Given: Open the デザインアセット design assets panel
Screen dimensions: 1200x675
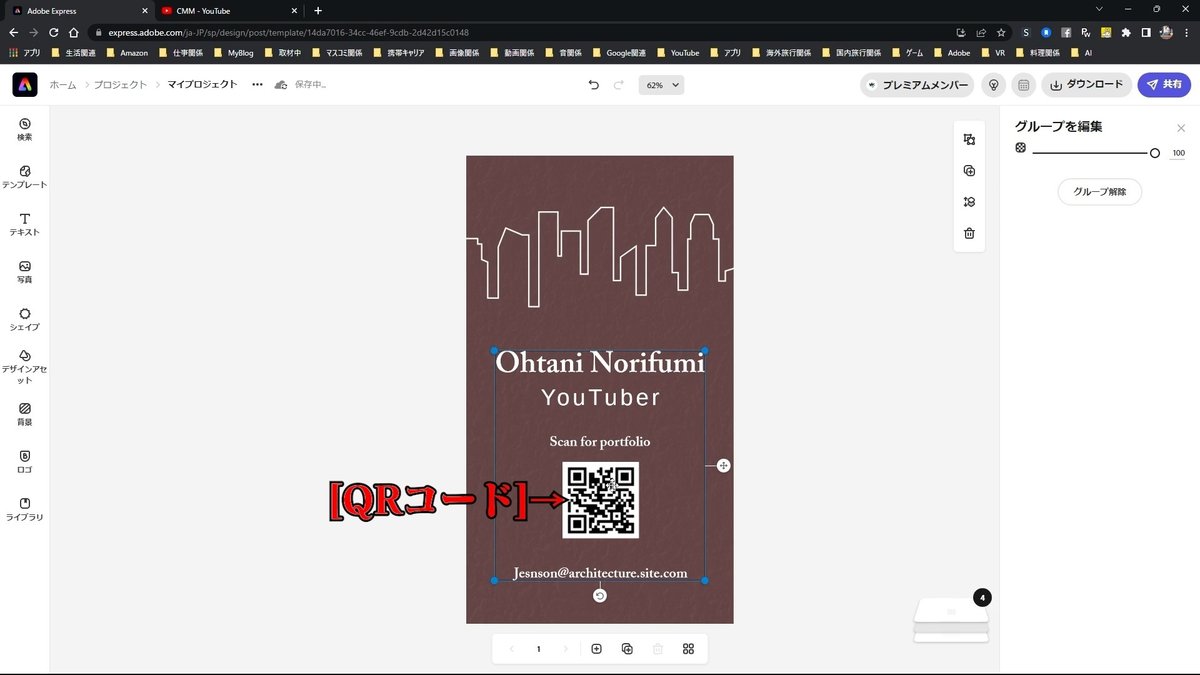Looking at the screenshot, I should [25, 367].
